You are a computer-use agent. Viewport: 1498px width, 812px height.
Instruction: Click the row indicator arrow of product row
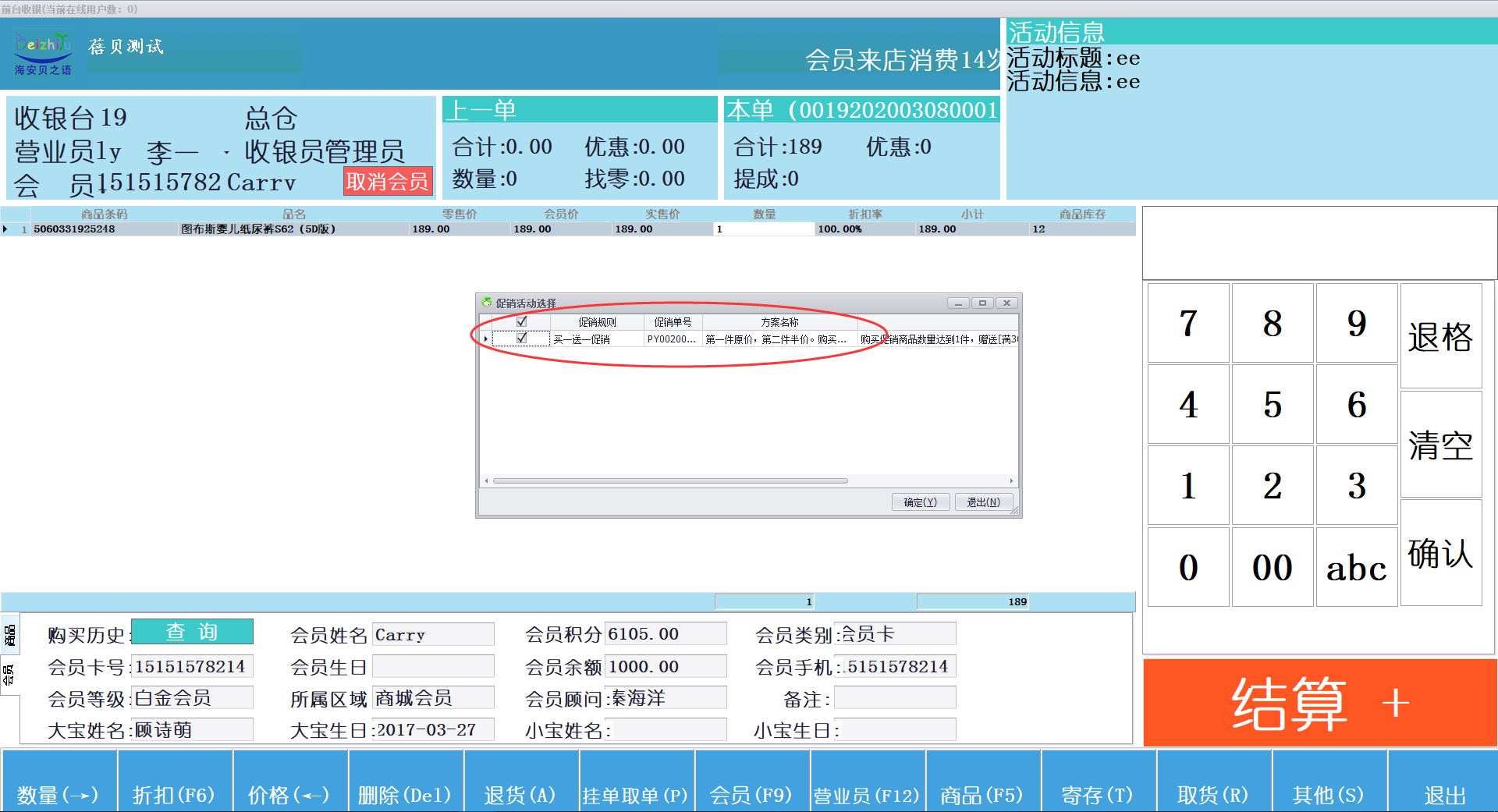(x=5, y=229)
